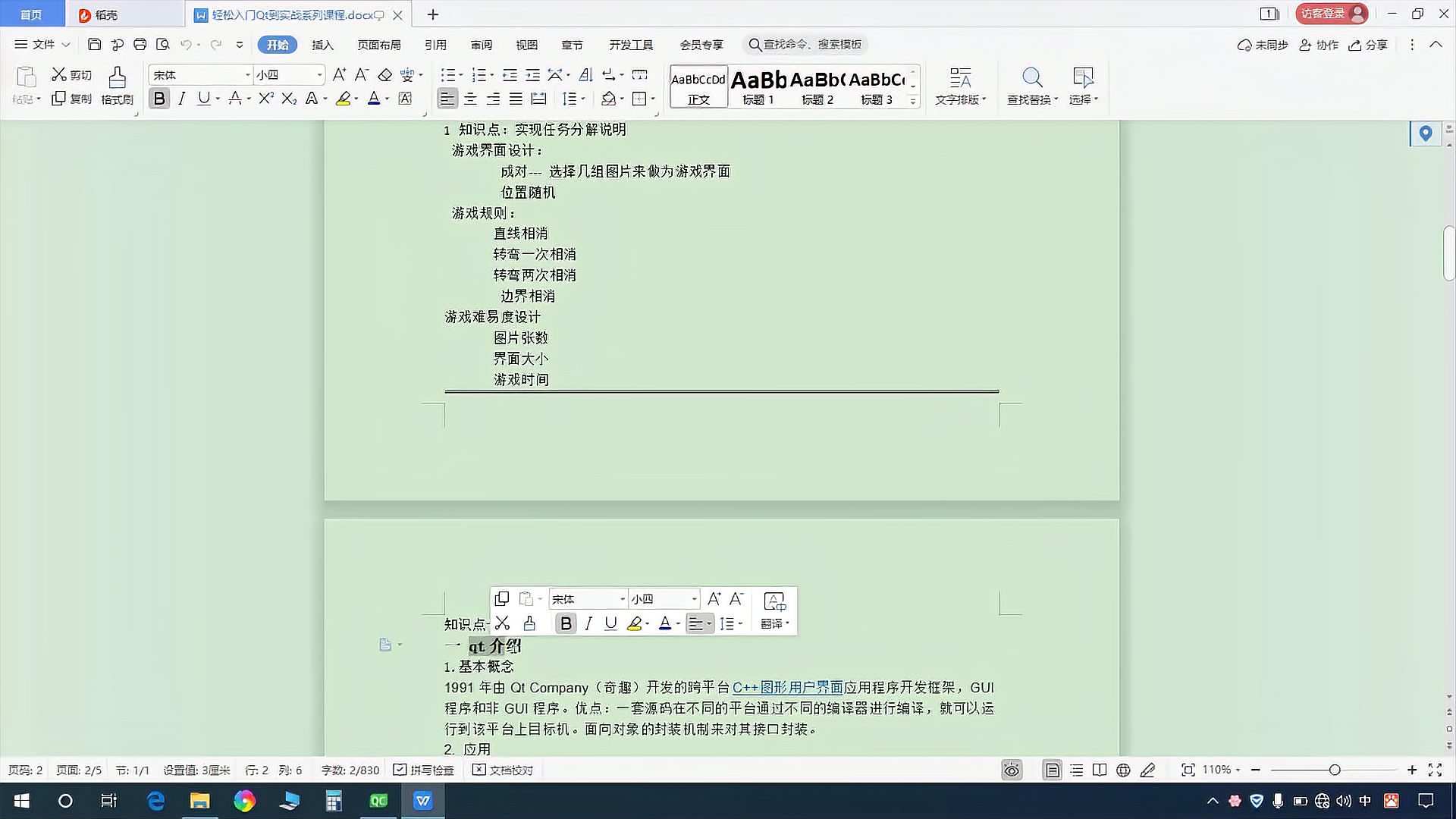Copy the selection with the 复制 button

71,99
